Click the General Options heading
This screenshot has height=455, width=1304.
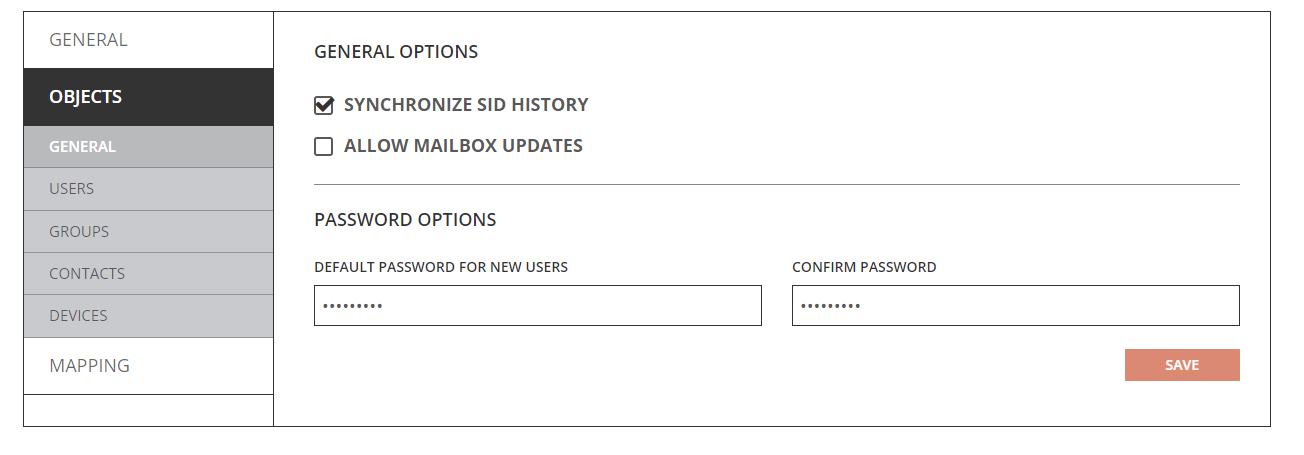pyautogui.click(x=396, y=52)
